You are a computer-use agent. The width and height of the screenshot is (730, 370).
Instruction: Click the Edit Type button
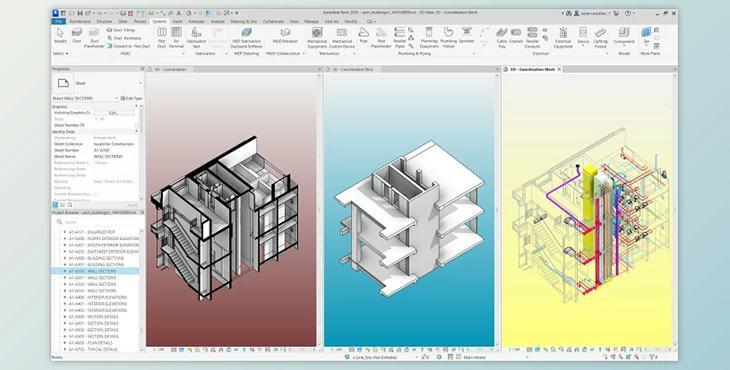coord(131,98)
